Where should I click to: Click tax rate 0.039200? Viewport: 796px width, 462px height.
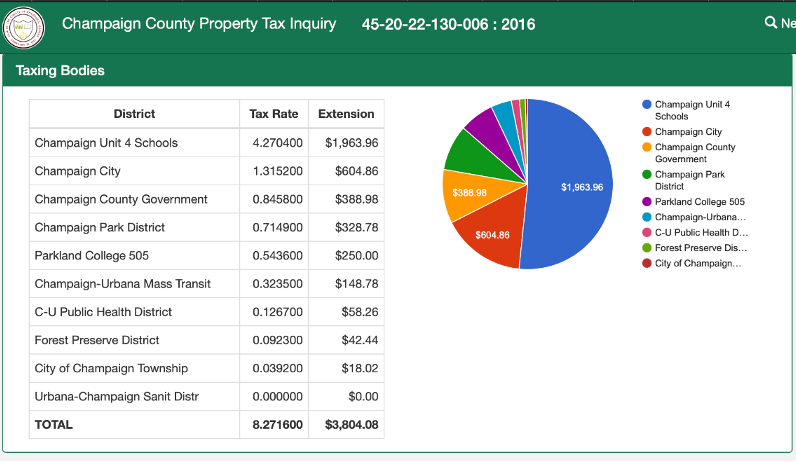[x=278, y=369]
